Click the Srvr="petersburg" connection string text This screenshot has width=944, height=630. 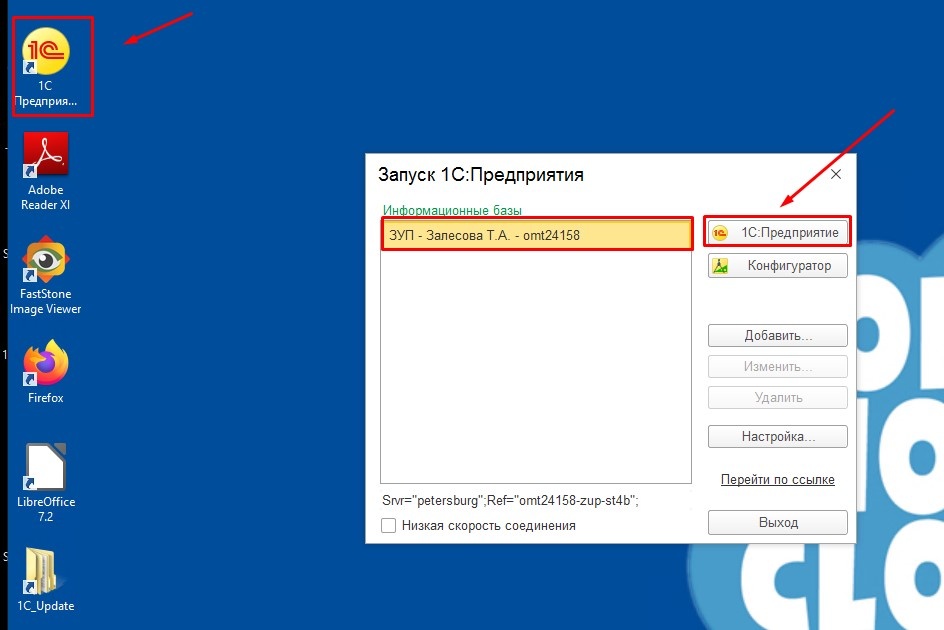510,501
